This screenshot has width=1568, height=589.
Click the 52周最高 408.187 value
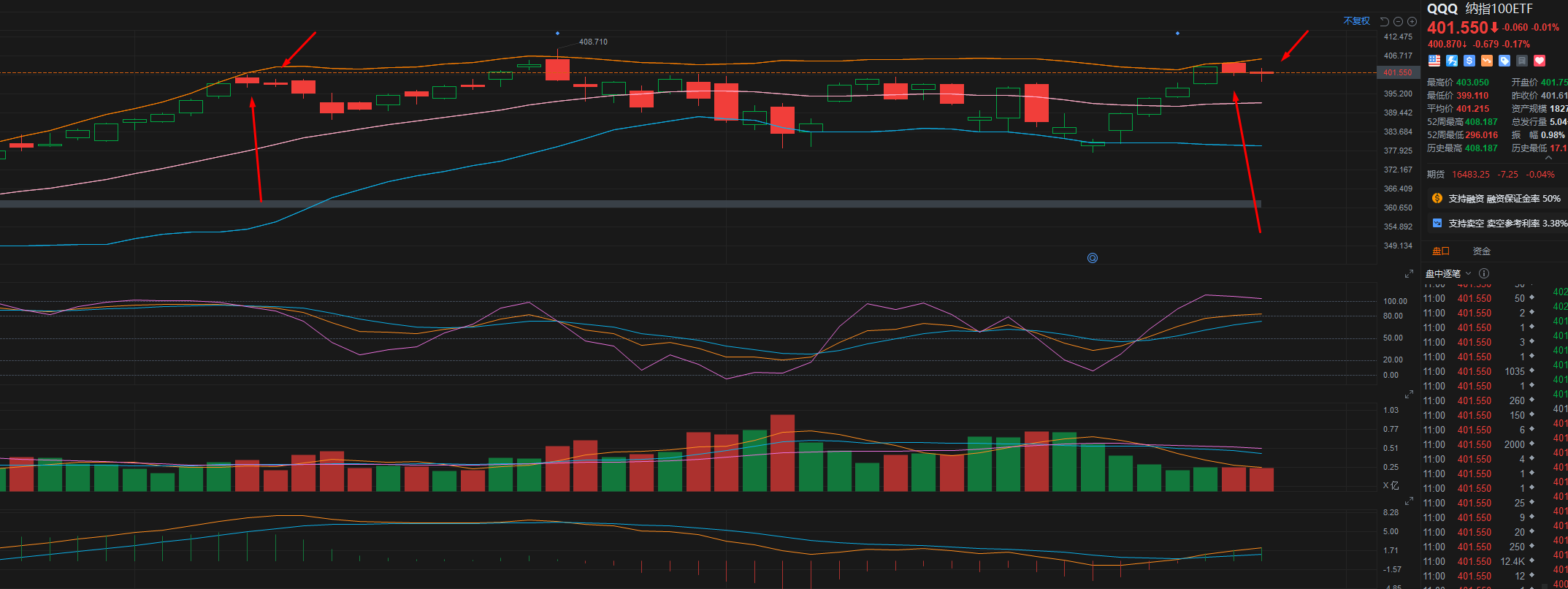point(1481,122)
